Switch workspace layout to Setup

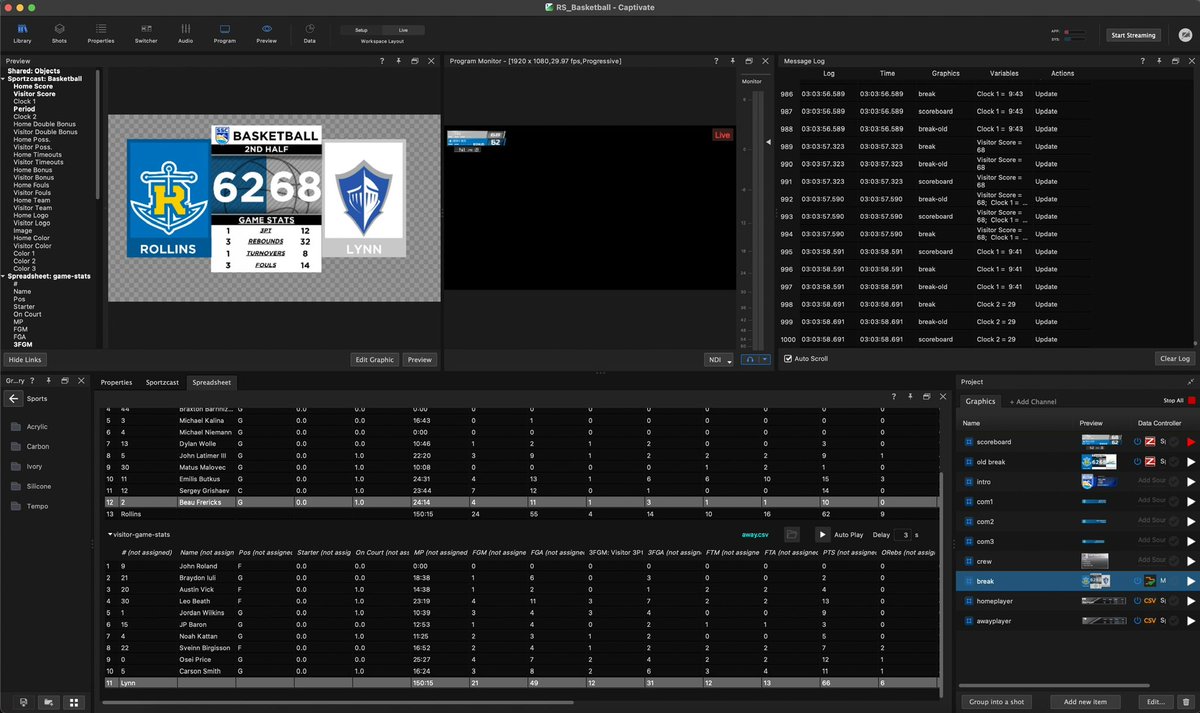coord(361,30)
